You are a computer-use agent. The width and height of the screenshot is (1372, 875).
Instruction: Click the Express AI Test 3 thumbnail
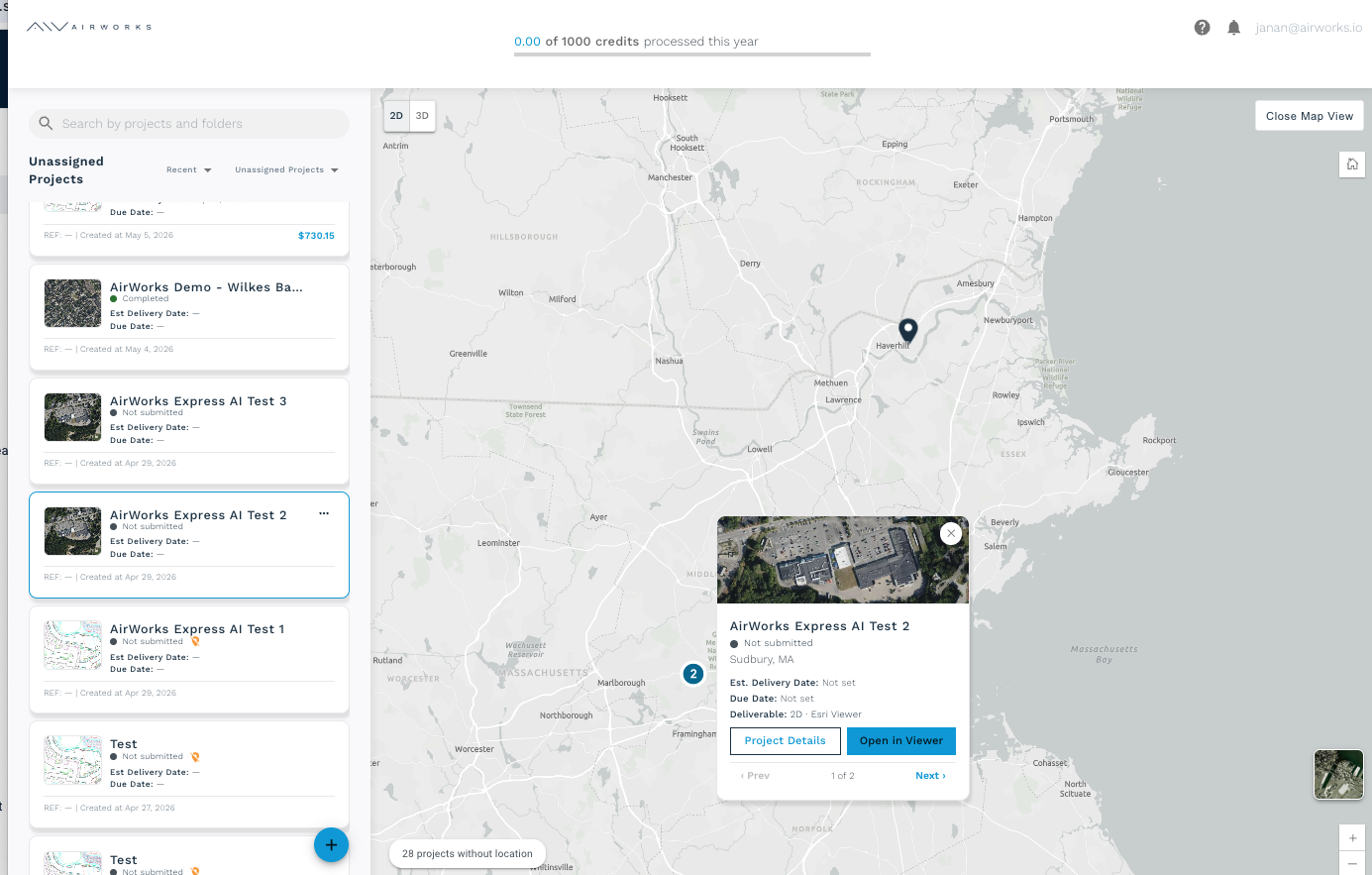coord(73,417)
